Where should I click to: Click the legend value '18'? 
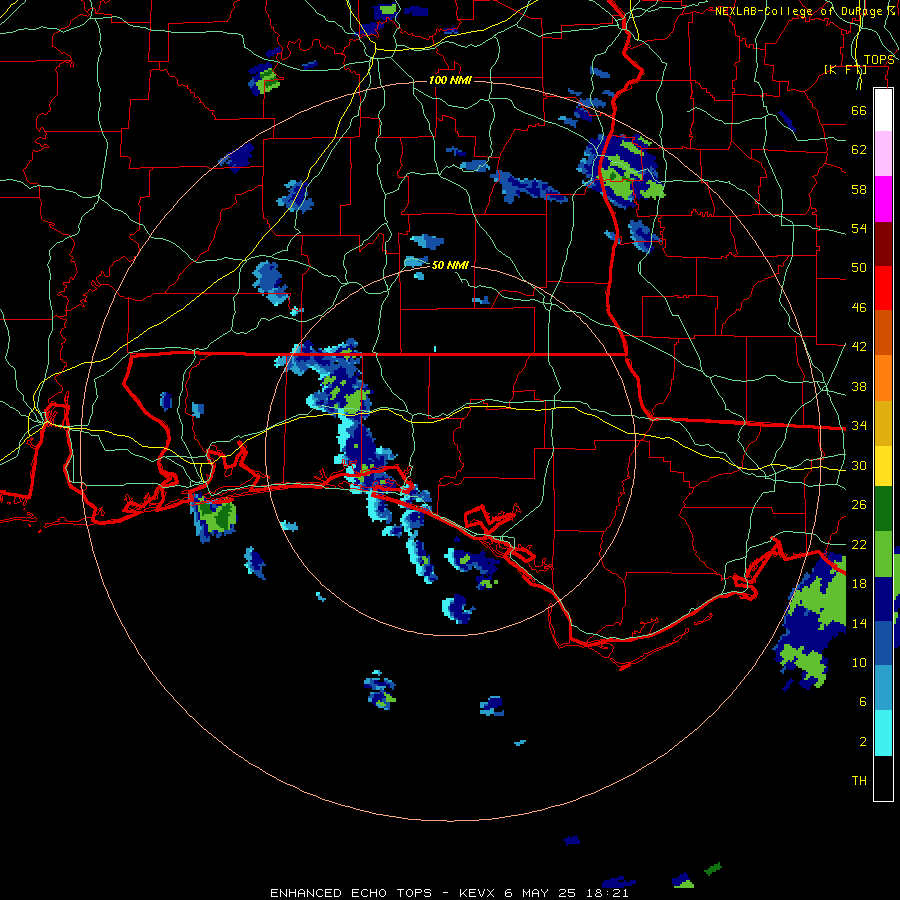coord(859,584)
